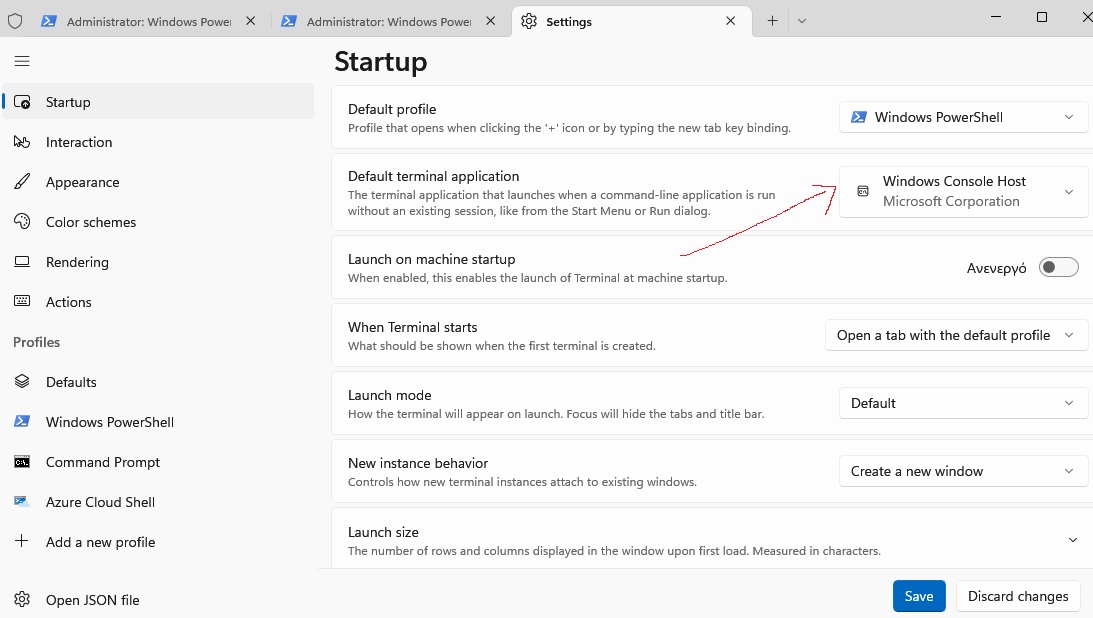Image resolution: width=1093 pixels, height=618 pixels.
Task: Minimize the Terminal window
Action: pos(995,17)
